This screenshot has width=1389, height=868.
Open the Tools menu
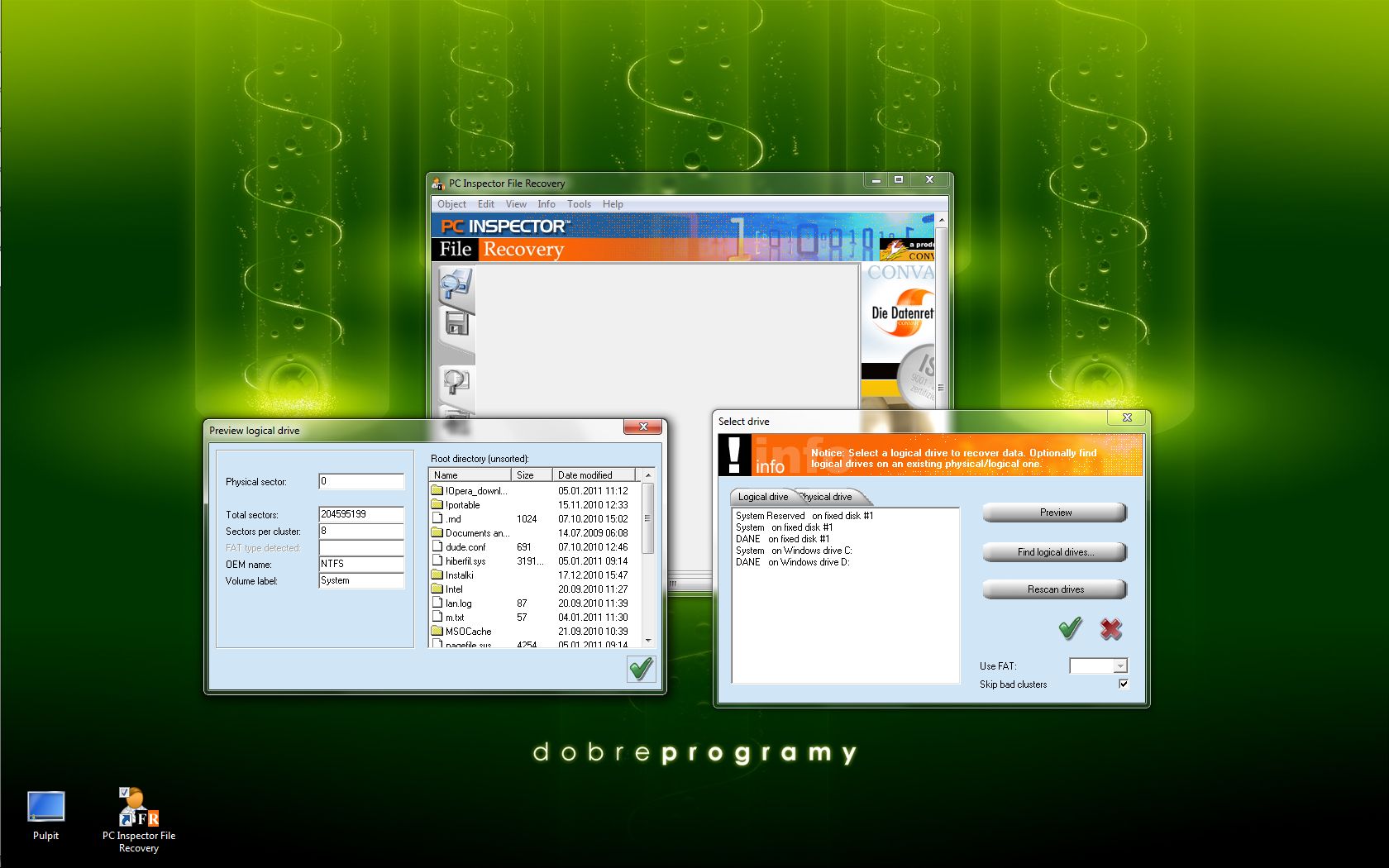(x=579, y=204)
